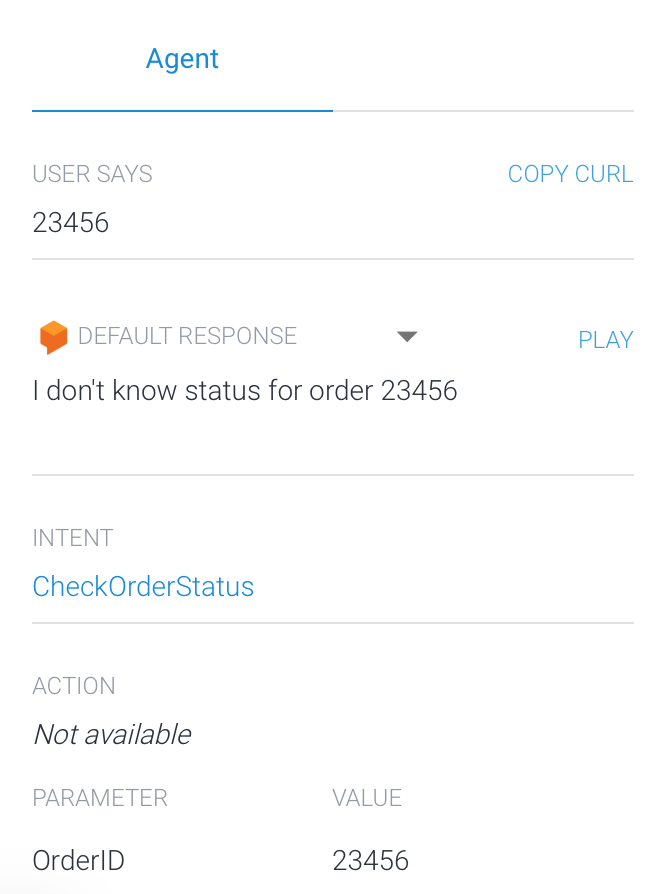The height and width of the screenshot is (894, 664).
Task: Click the VALUE column header
Action: 367,798
